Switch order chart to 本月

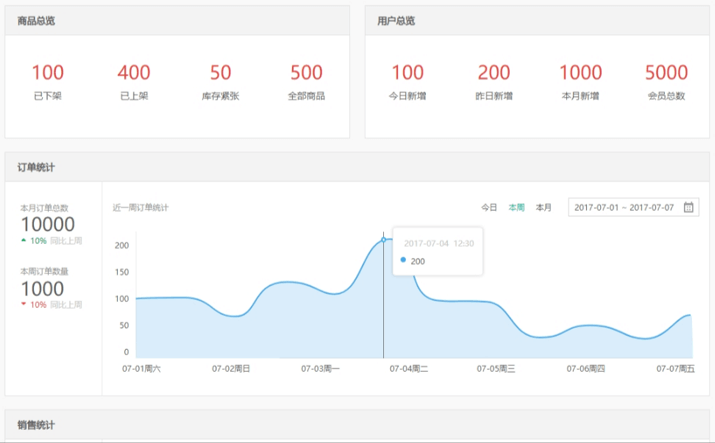pyautogui.click(x=543, y=207)
